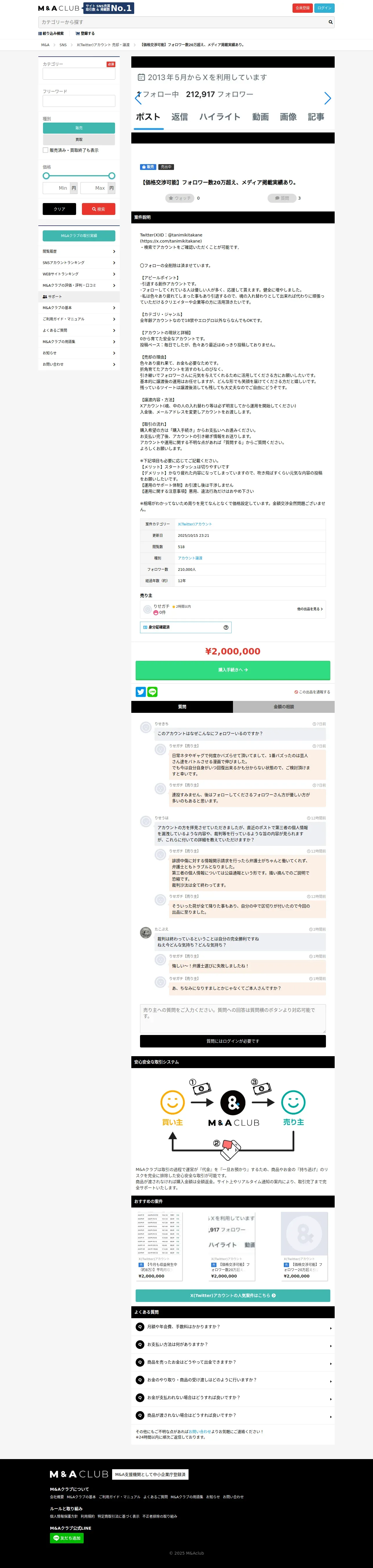The height and width of the screenshot is (1568, 373).
Task: Click the ウォッチ star button
Action: (180, 198)
